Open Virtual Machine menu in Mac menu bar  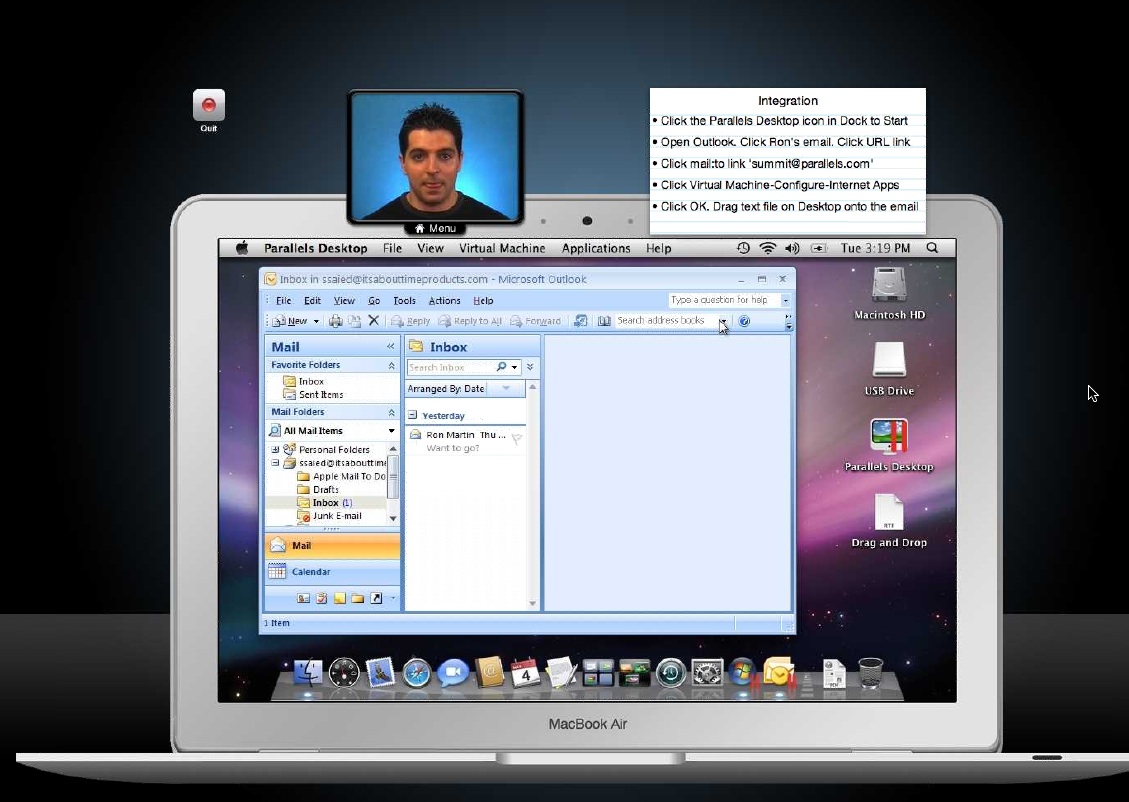[x=502, y=248]
